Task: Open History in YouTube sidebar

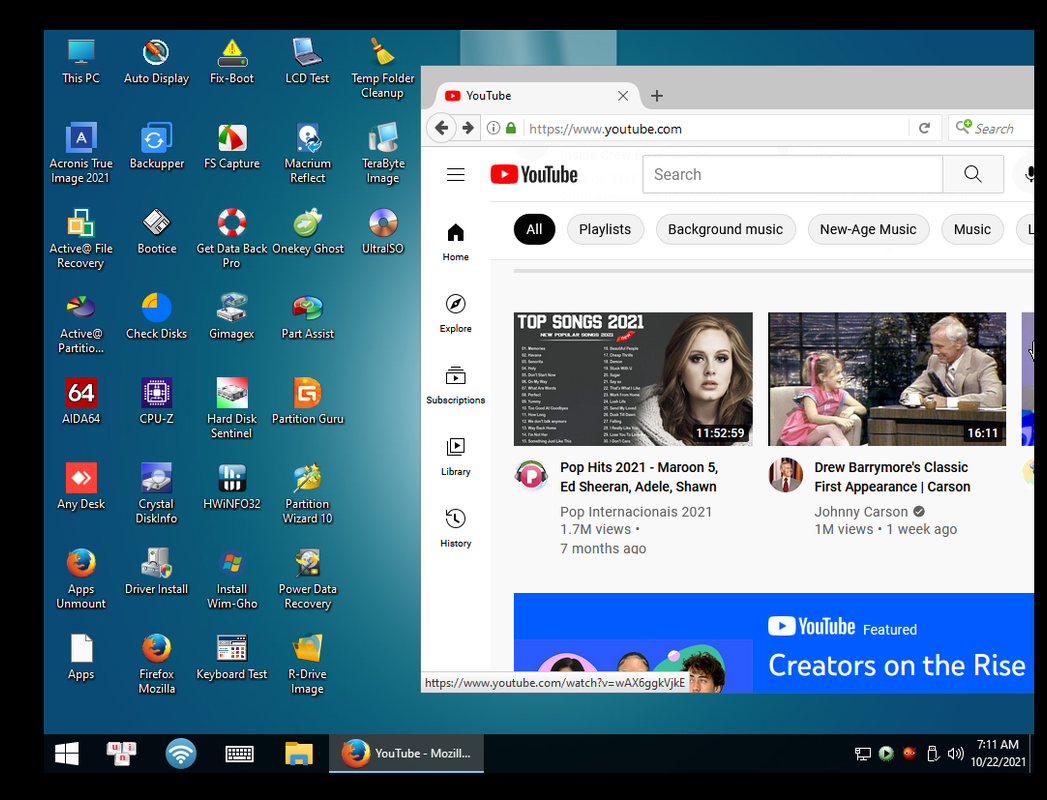Action: point(455,529)
